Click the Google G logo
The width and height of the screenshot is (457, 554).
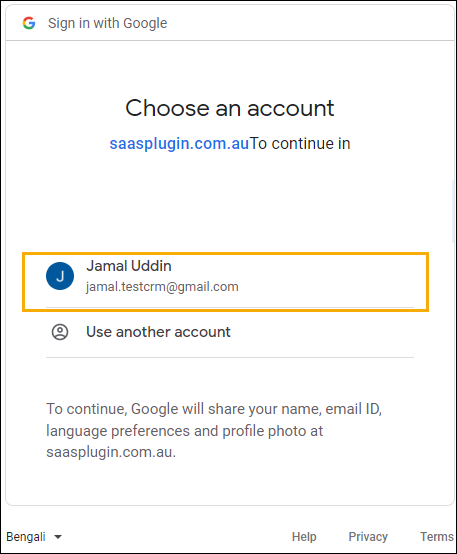(x=29, y=23)
